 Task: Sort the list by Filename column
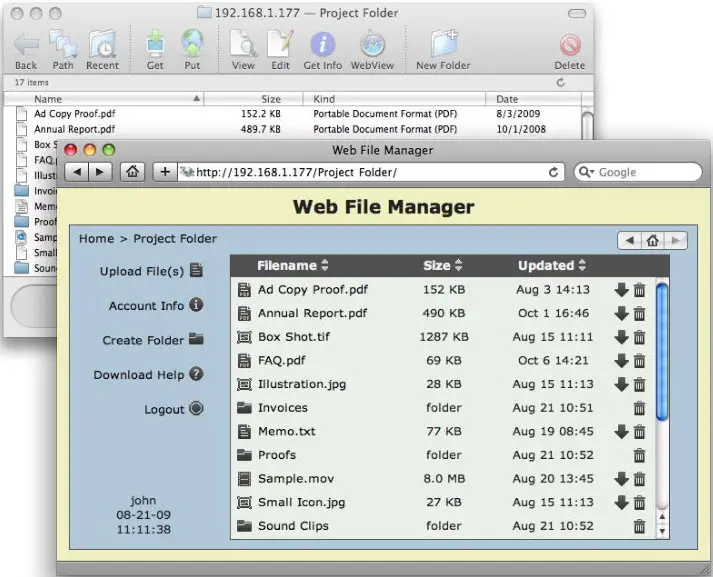click(292, 266)
